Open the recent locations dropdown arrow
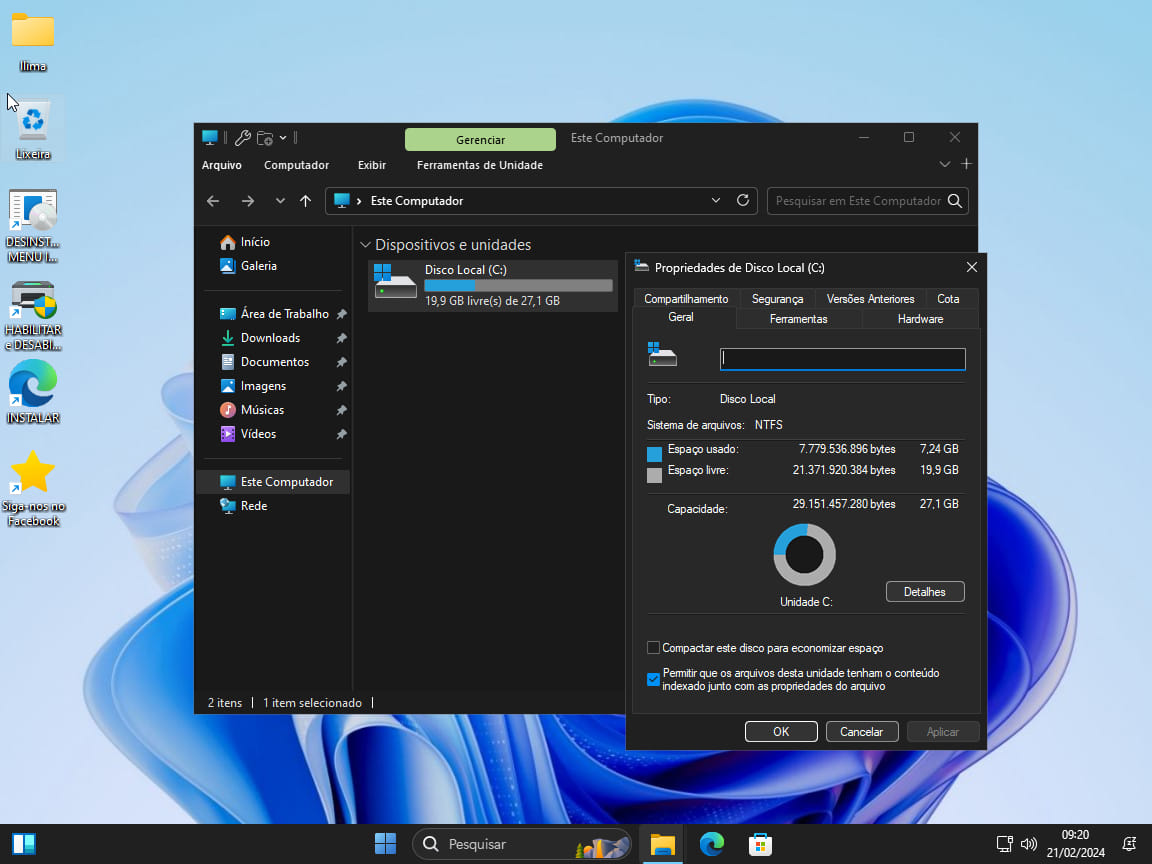 pos(280,201)
